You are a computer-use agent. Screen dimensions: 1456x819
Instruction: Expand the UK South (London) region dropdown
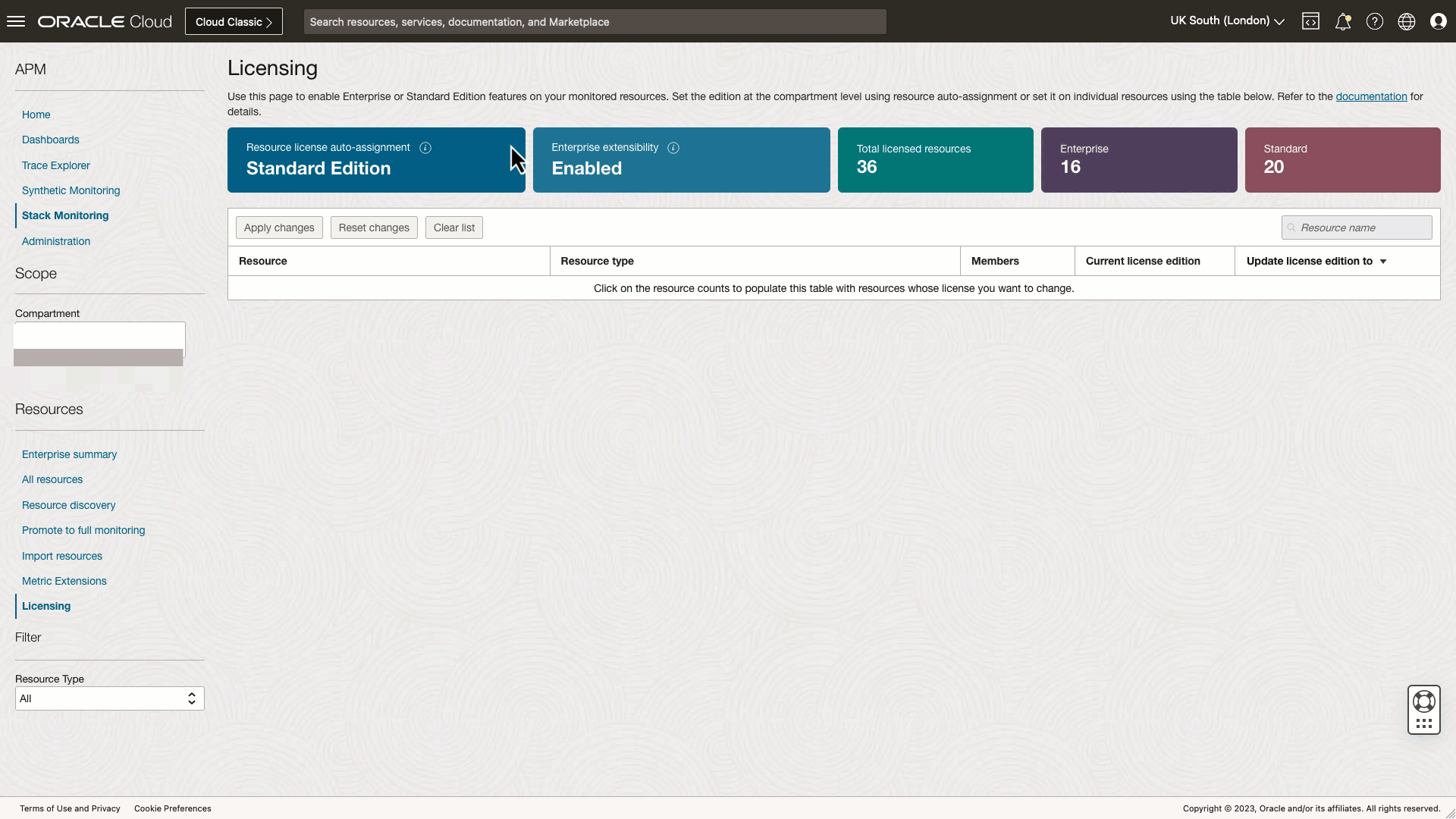[1226, 21]
